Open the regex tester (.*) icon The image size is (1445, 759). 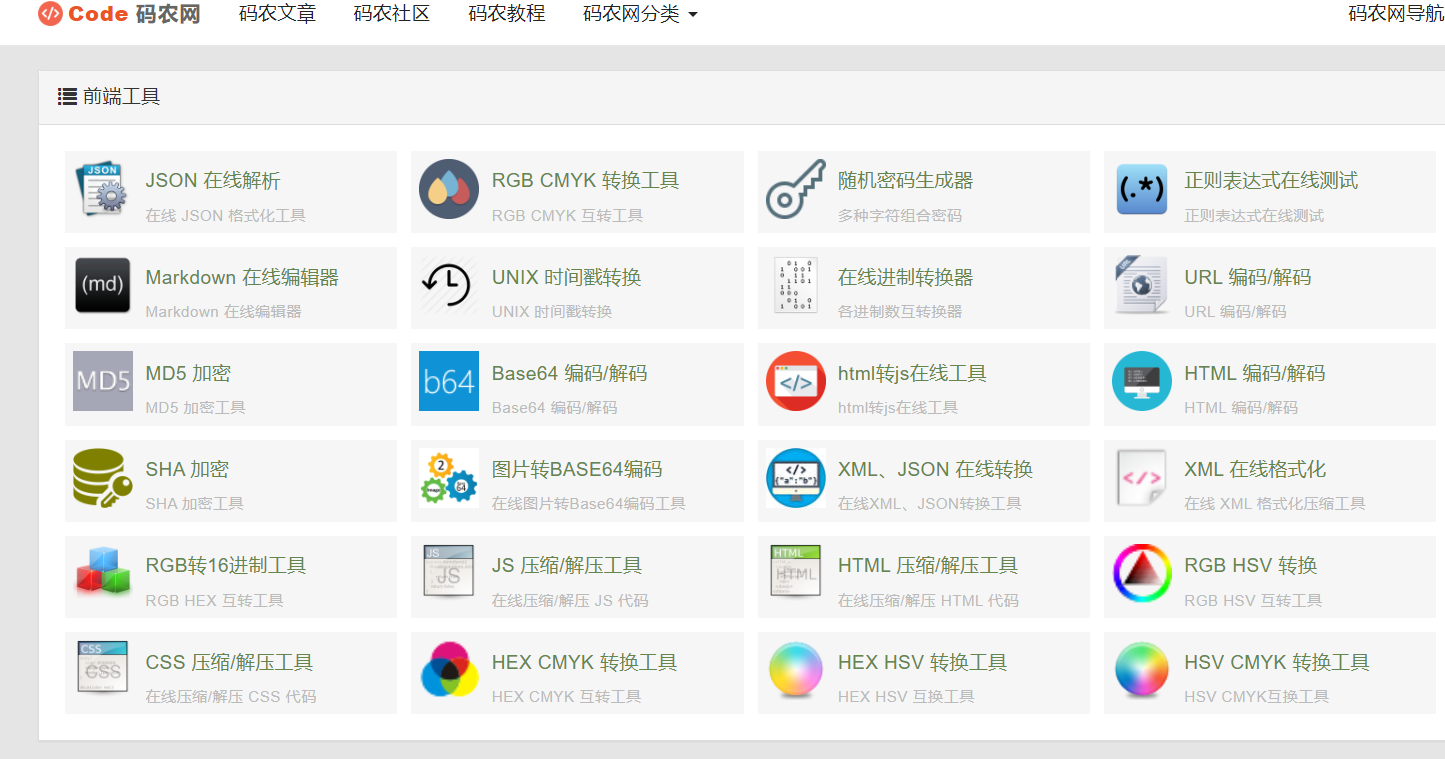[x=1141, y=191]
